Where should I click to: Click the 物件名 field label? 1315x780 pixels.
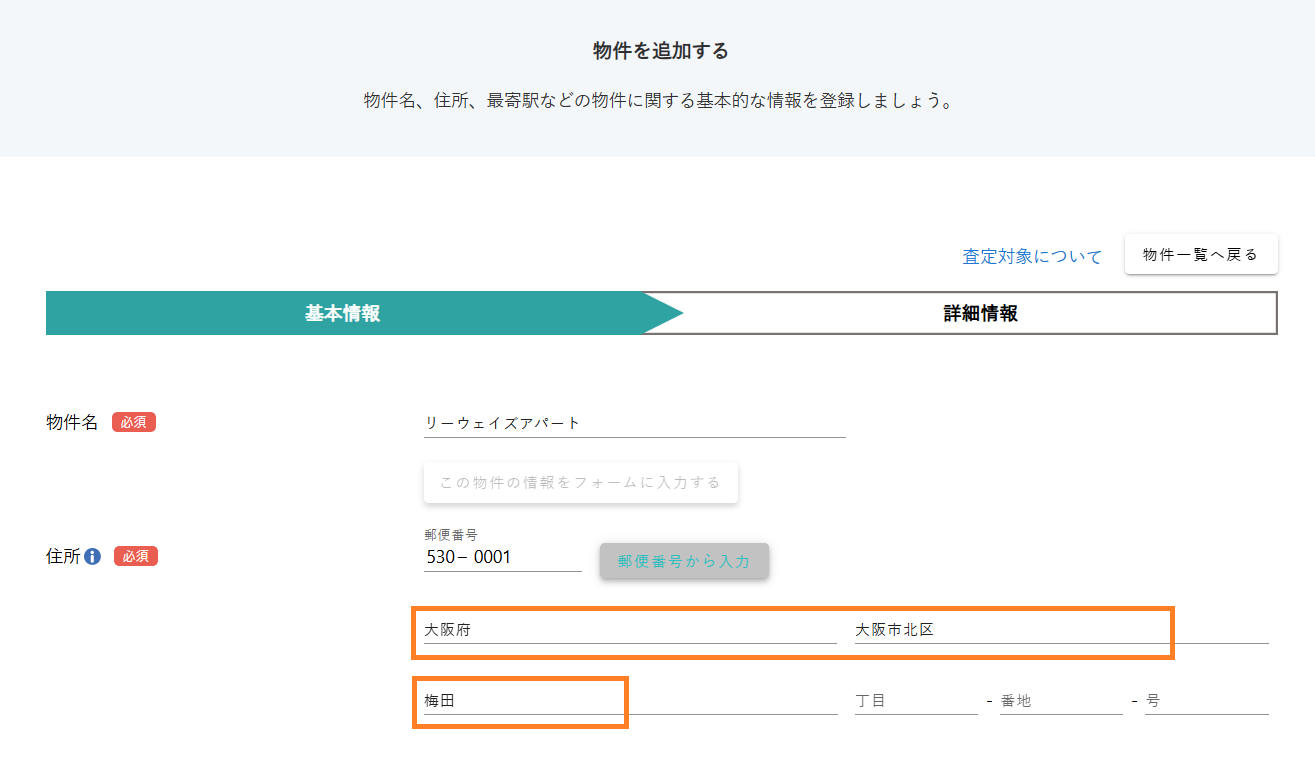(x=72, y=422)
